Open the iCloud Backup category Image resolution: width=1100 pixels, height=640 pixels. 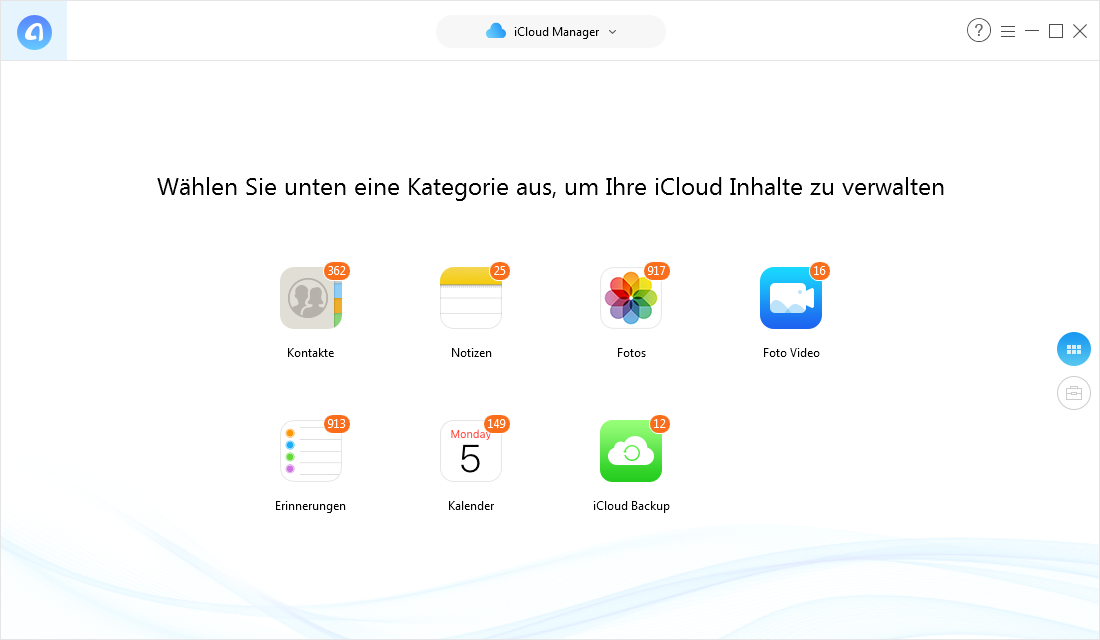pos(630,450)
